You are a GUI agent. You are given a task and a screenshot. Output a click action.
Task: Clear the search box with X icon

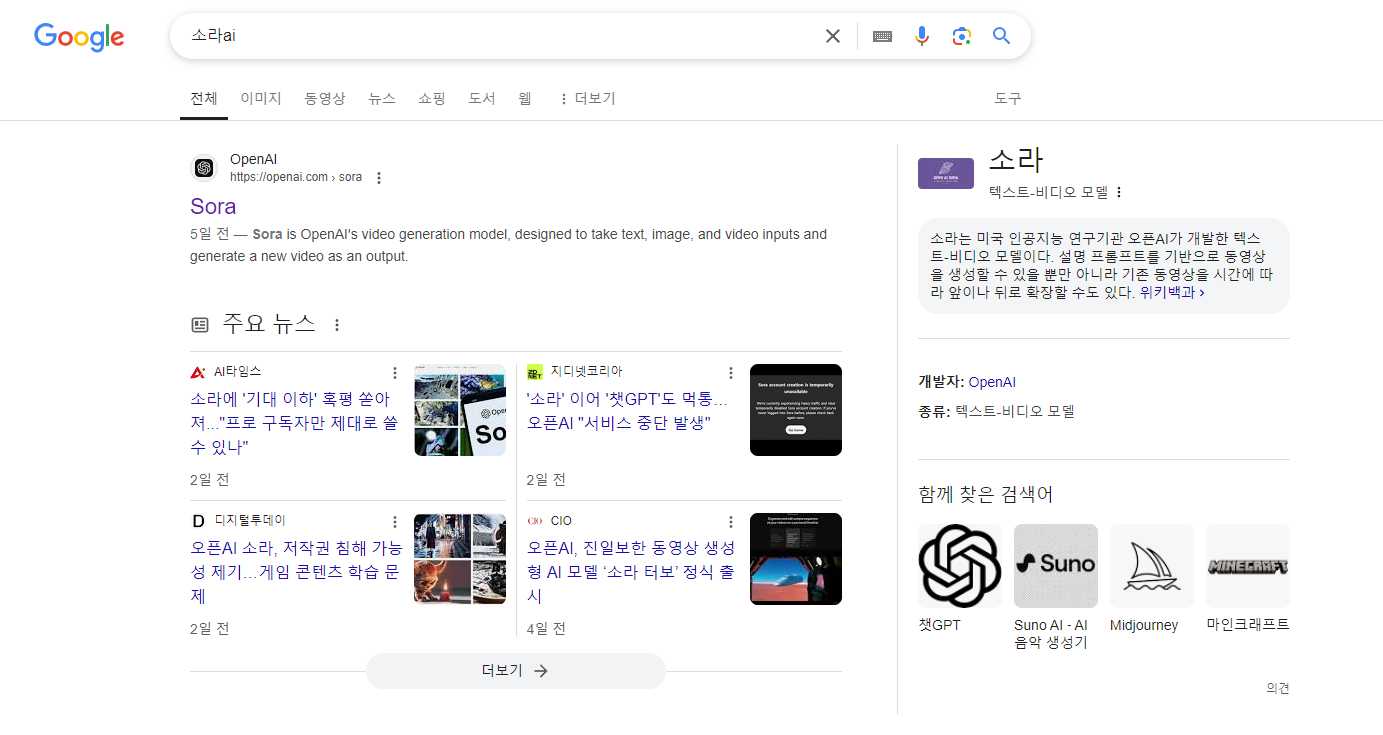click(832, 36)
